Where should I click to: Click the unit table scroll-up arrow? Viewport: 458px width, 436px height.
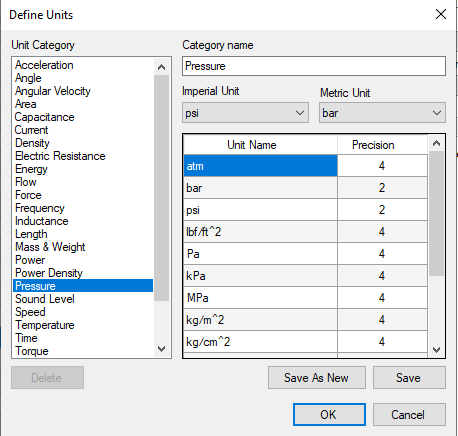coord(436,143)
